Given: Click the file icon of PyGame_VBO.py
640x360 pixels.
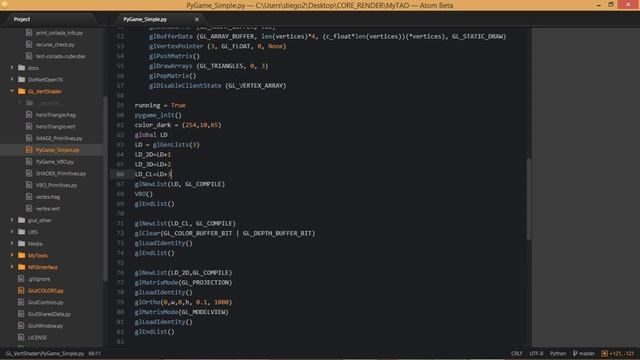Looking at the screenshot, I should point(29,162).
